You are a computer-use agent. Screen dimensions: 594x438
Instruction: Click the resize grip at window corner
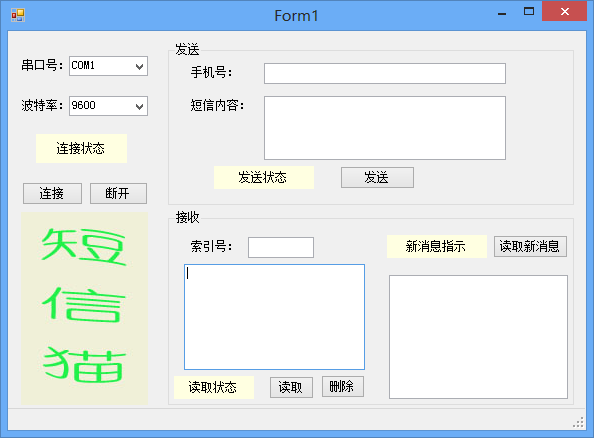[x=578, y=422]
